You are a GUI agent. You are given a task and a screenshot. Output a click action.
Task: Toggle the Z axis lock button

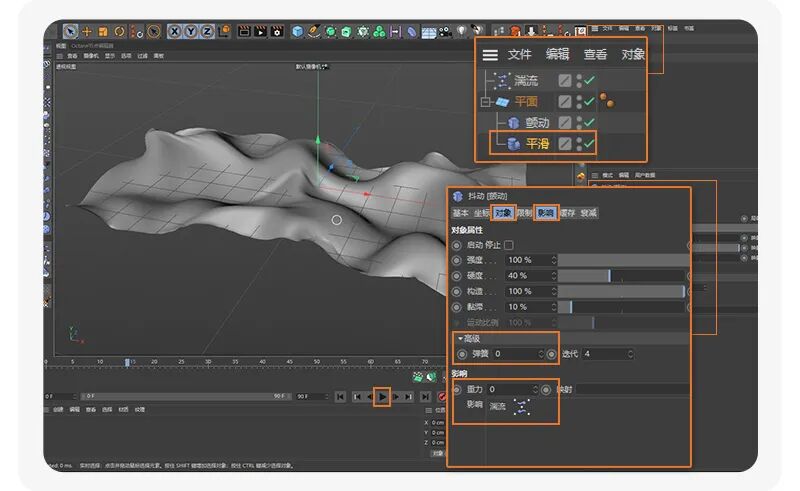tap(207, 32)
